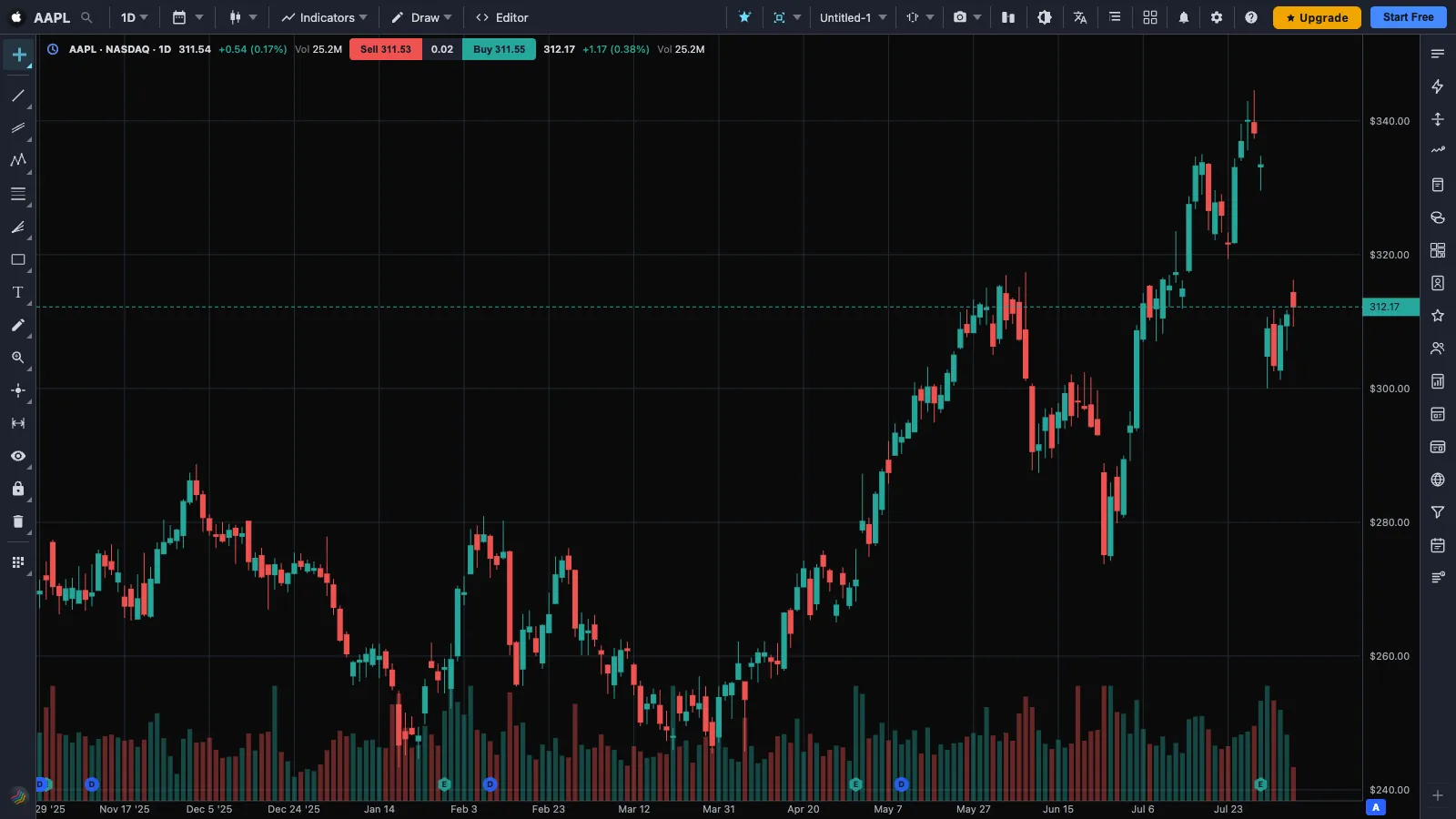Select the crosshair cursor tool

pyautogui.click(x=18, y=55)
